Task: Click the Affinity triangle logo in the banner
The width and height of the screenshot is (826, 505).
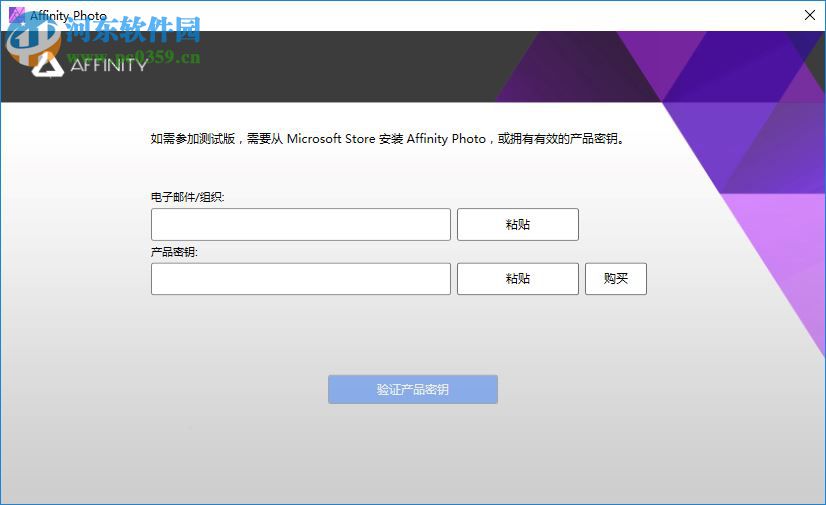Action: pos(48,65)
